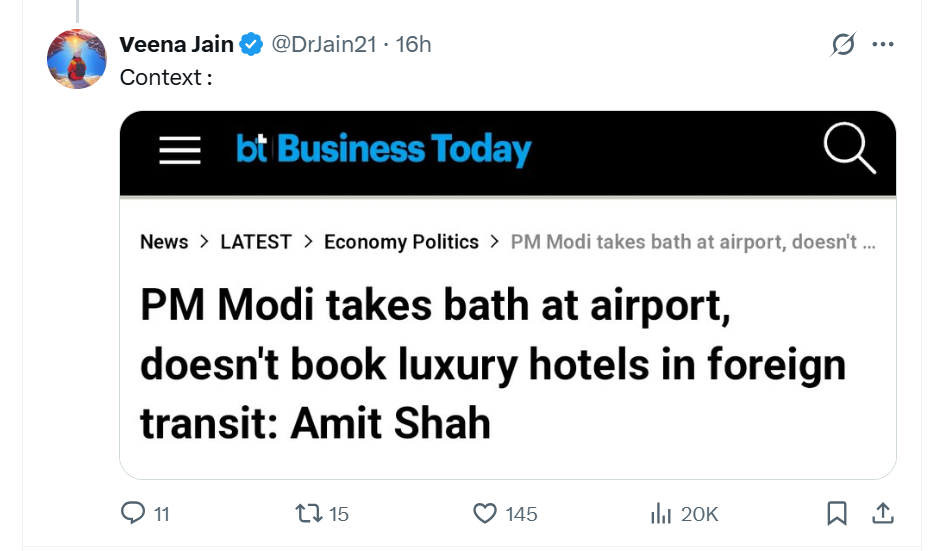Bookmark this post

click(x=837, y=513)
